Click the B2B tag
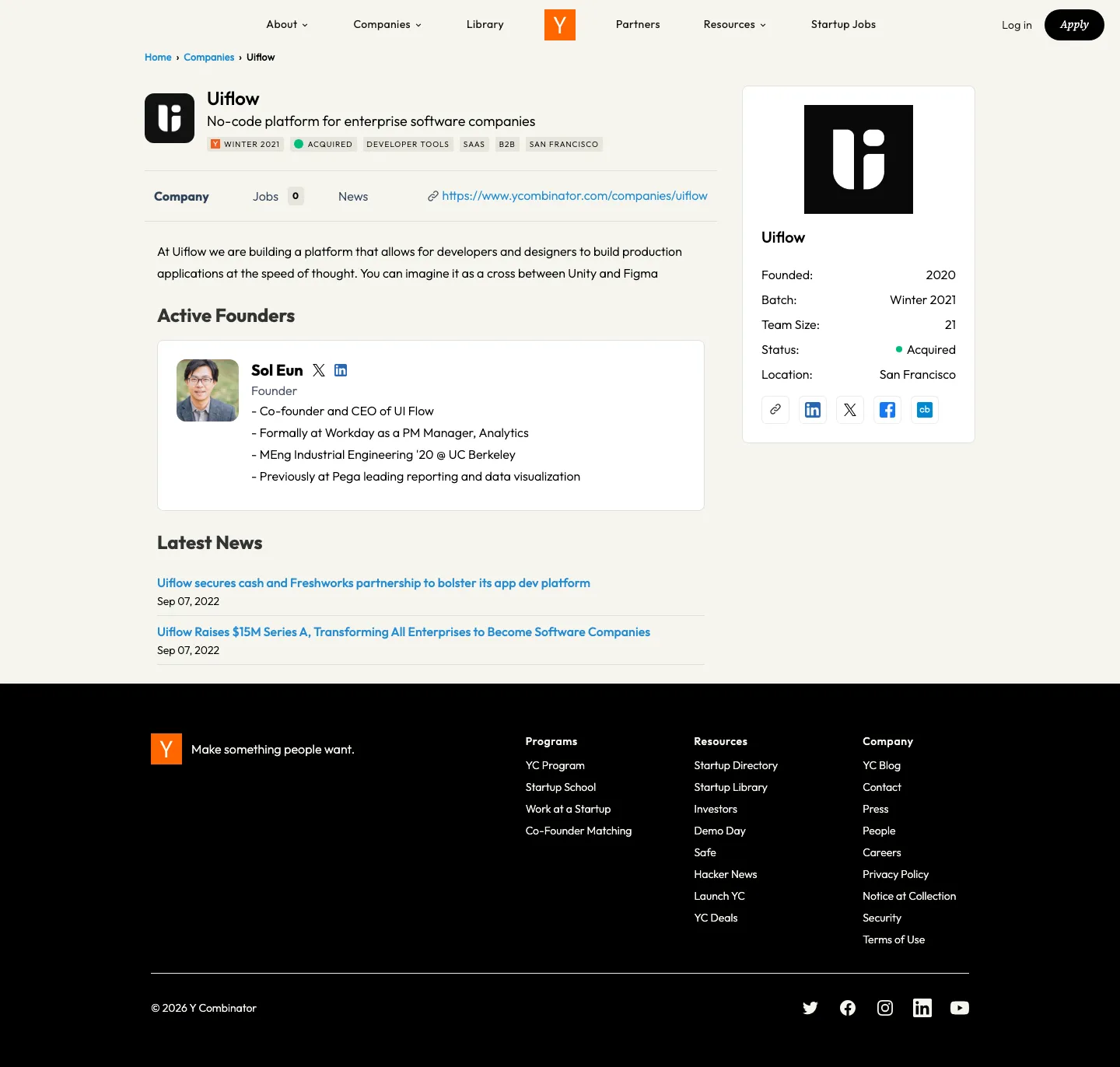Viewport: 1120px width, 1067px height. point(507,144)
